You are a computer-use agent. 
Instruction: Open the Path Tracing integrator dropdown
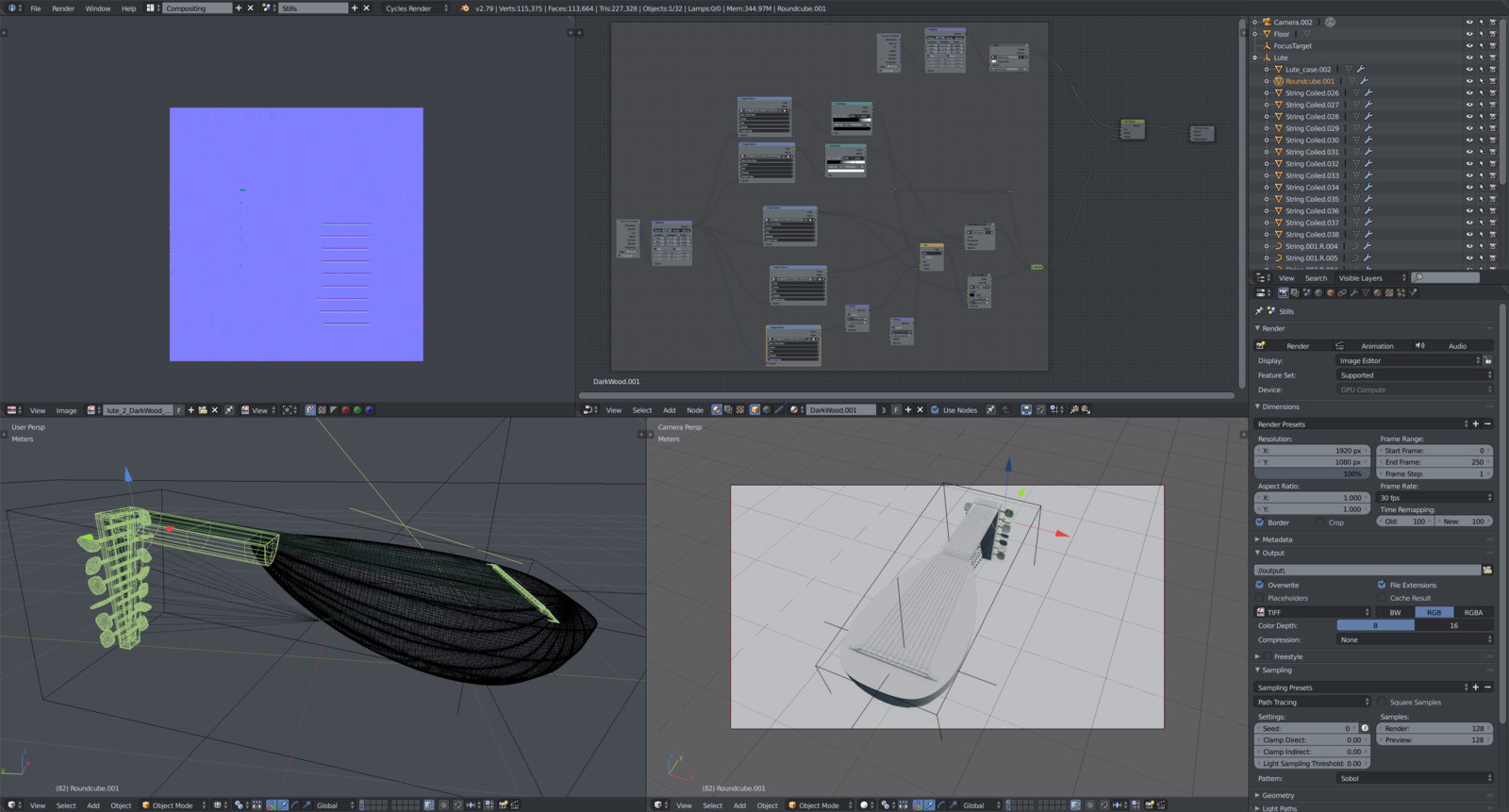click(1311, 702)
